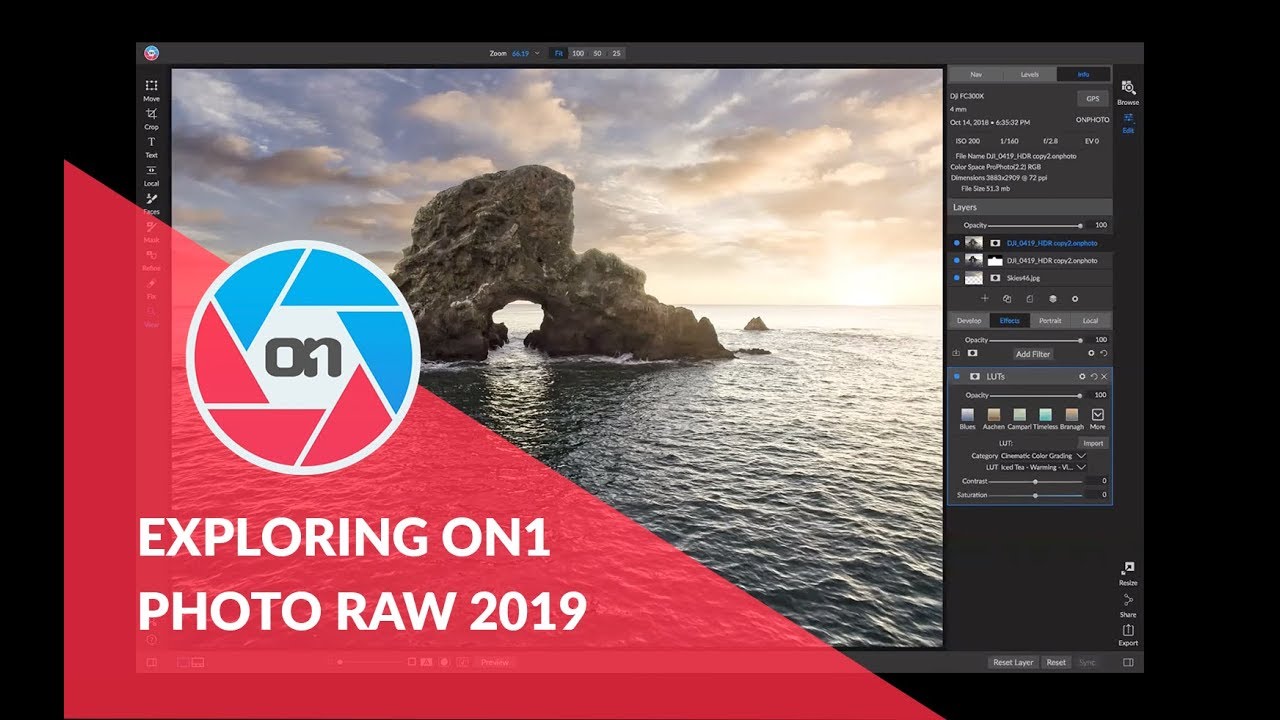Add a new layer with plus icon
1280x720 pixels.
click(x=984, y=299)
